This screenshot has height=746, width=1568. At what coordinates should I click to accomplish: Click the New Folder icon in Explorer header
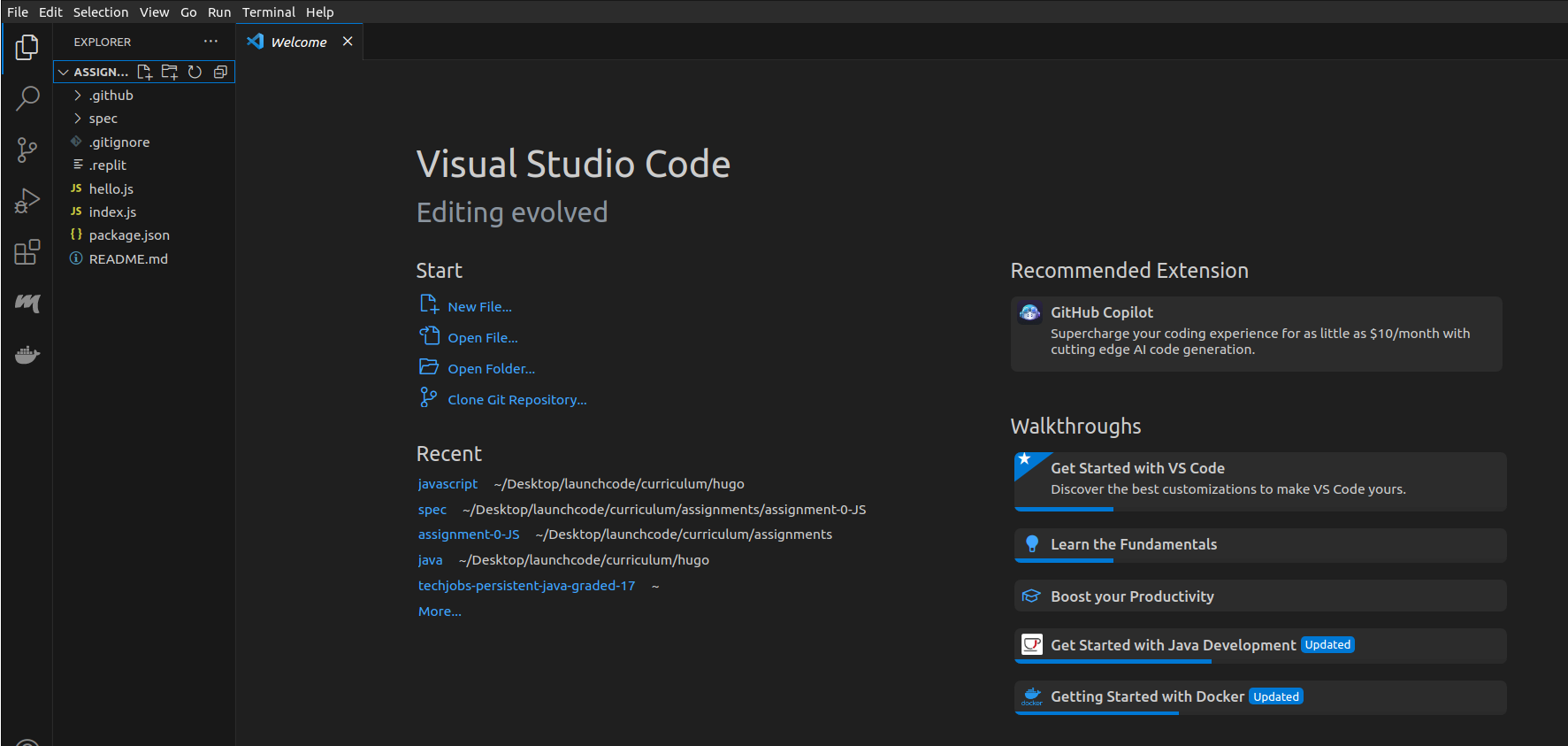coord(170,72)
